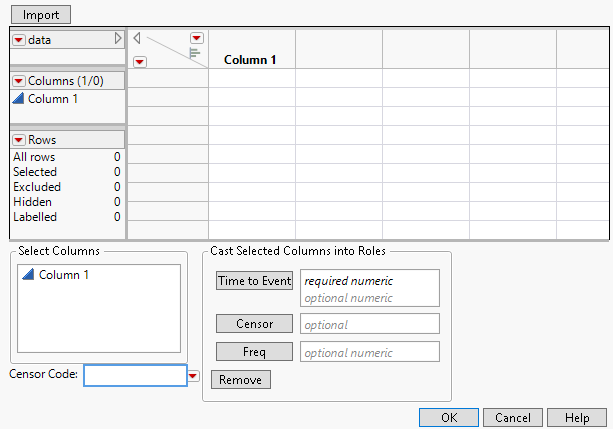Collapse the left panels with the corner triangle
The width and height of the screenshot is (613, 429).
137,39
